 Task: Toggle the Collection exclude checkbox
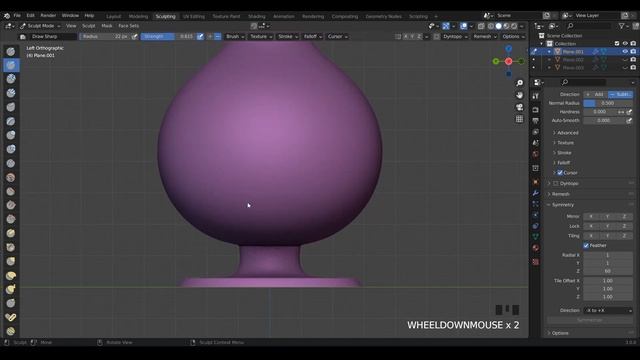pyautogui.click(x=617, y=44)
